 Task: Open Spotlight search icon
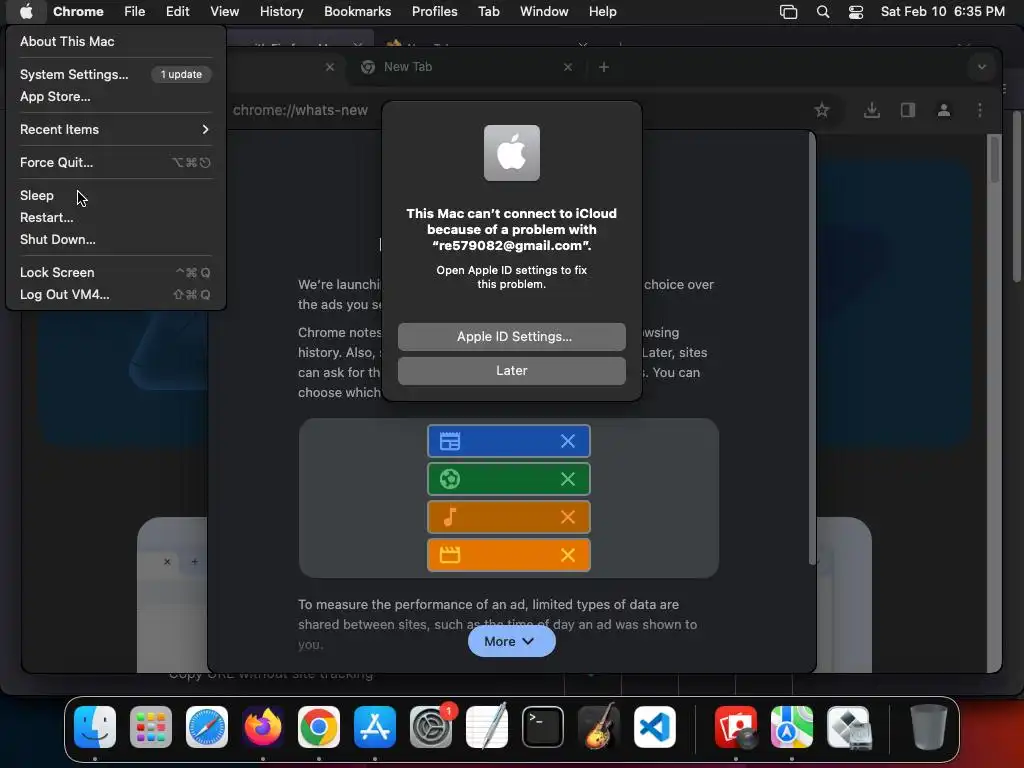(x=823, y=12)
